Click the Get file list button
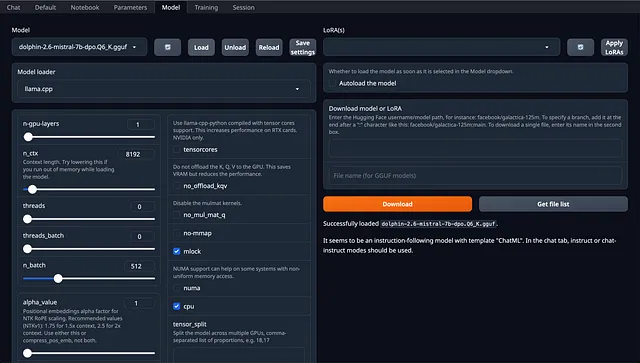The width and height of the screenshot is (640, 363). [553, 204]
